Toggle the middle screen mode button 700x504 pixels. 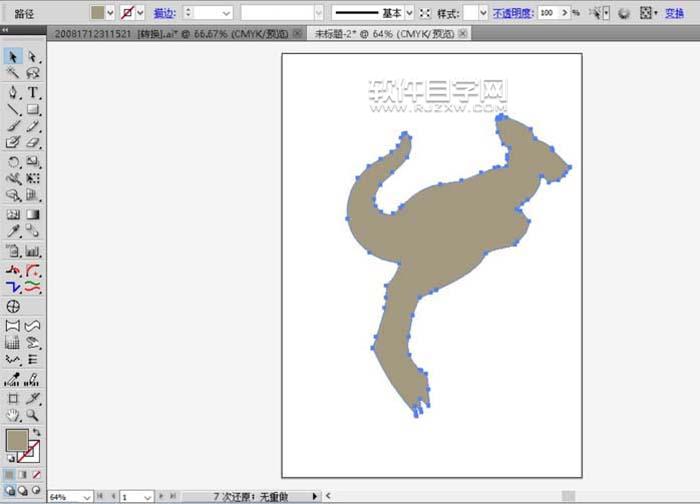[x=23, y=491]
